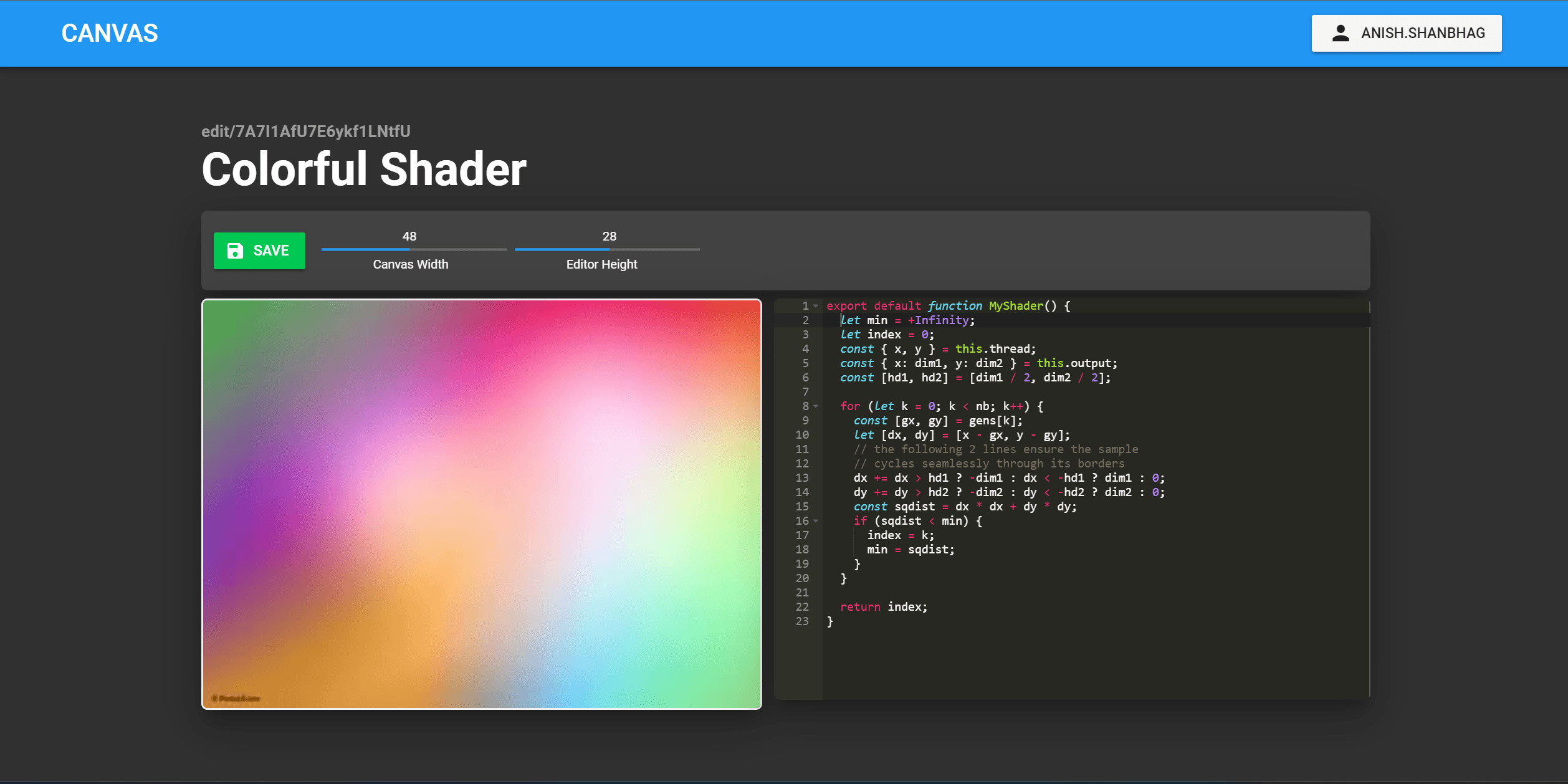The height and width of the screenshot is (784, 1568).
Task: Click line number 23 in the gutter
Action: tap(802, 621)
